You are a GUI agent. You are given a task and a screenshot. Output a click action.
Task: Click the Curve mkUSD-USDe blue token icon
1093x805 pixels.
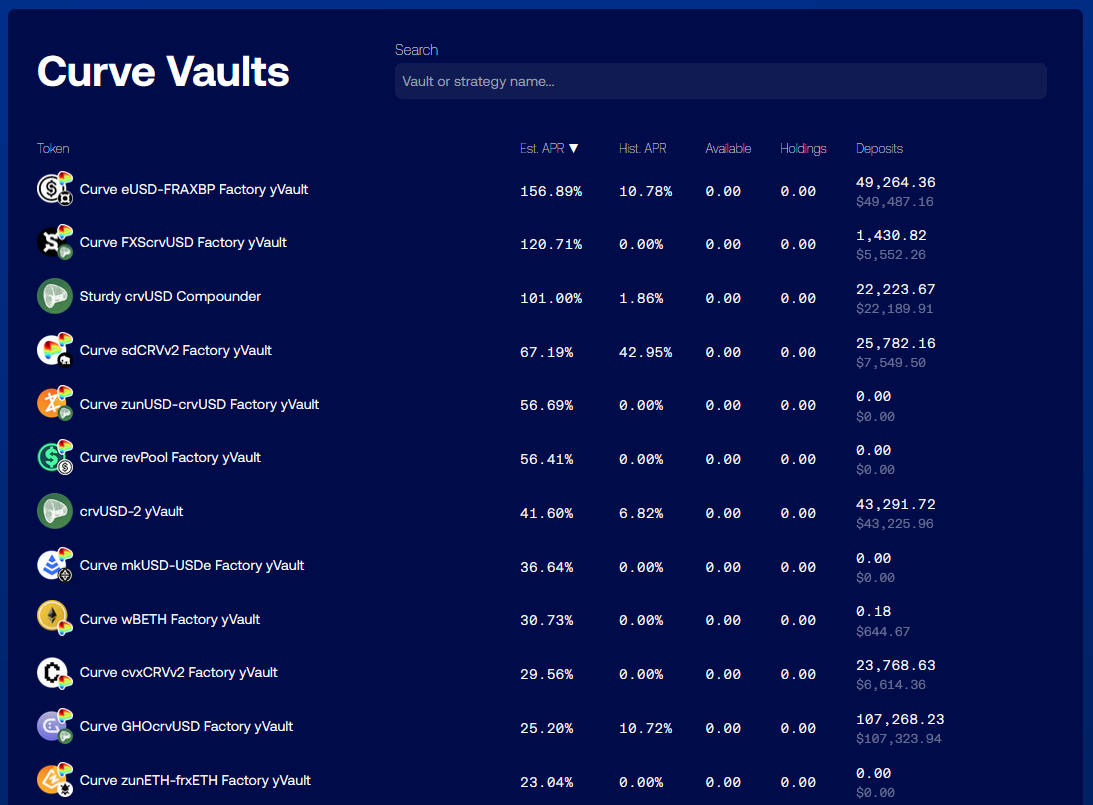(54, 565)
